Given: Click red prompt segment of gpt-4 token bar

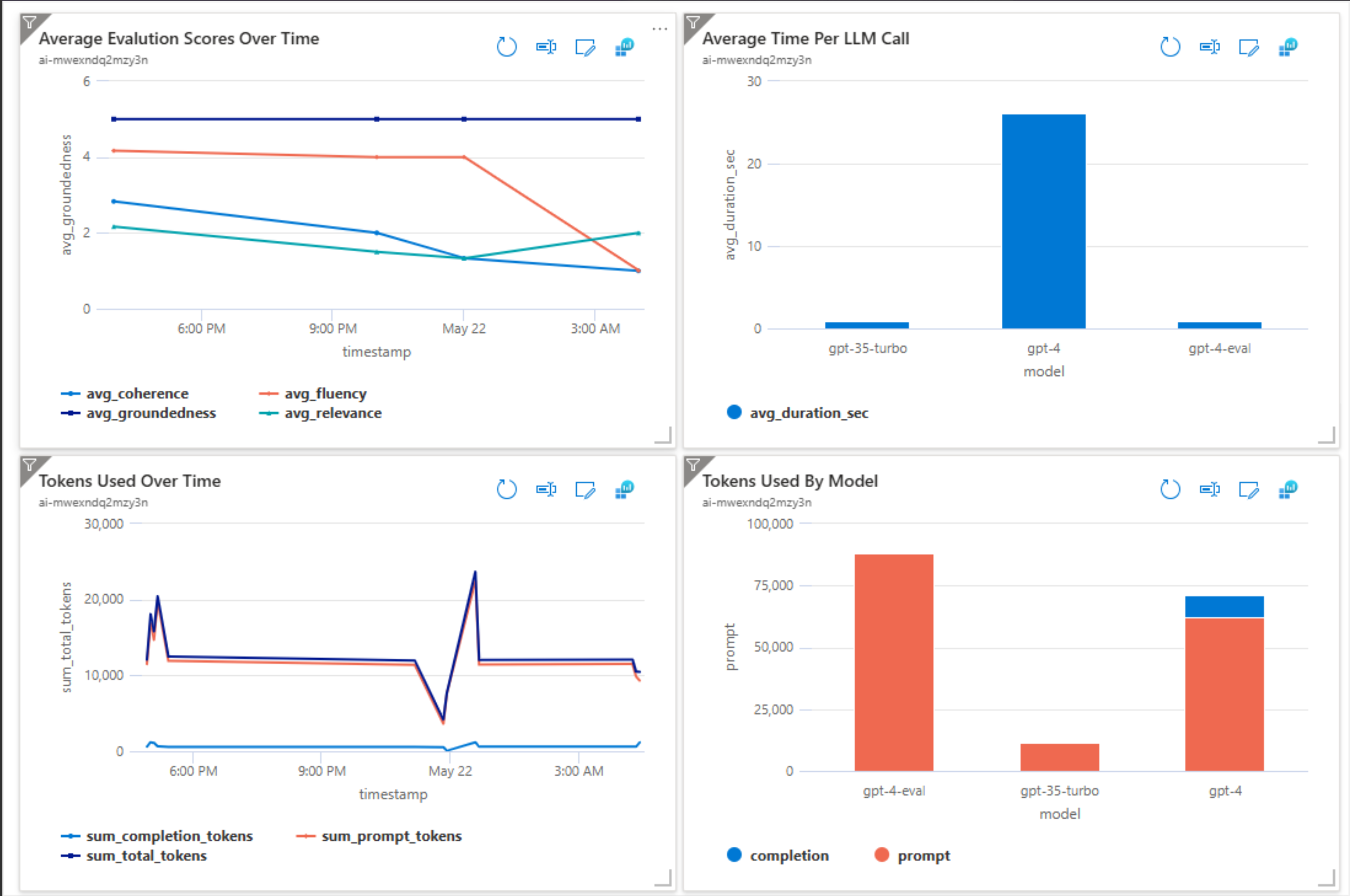Looking at the screenshot, I should point(1224,694).
